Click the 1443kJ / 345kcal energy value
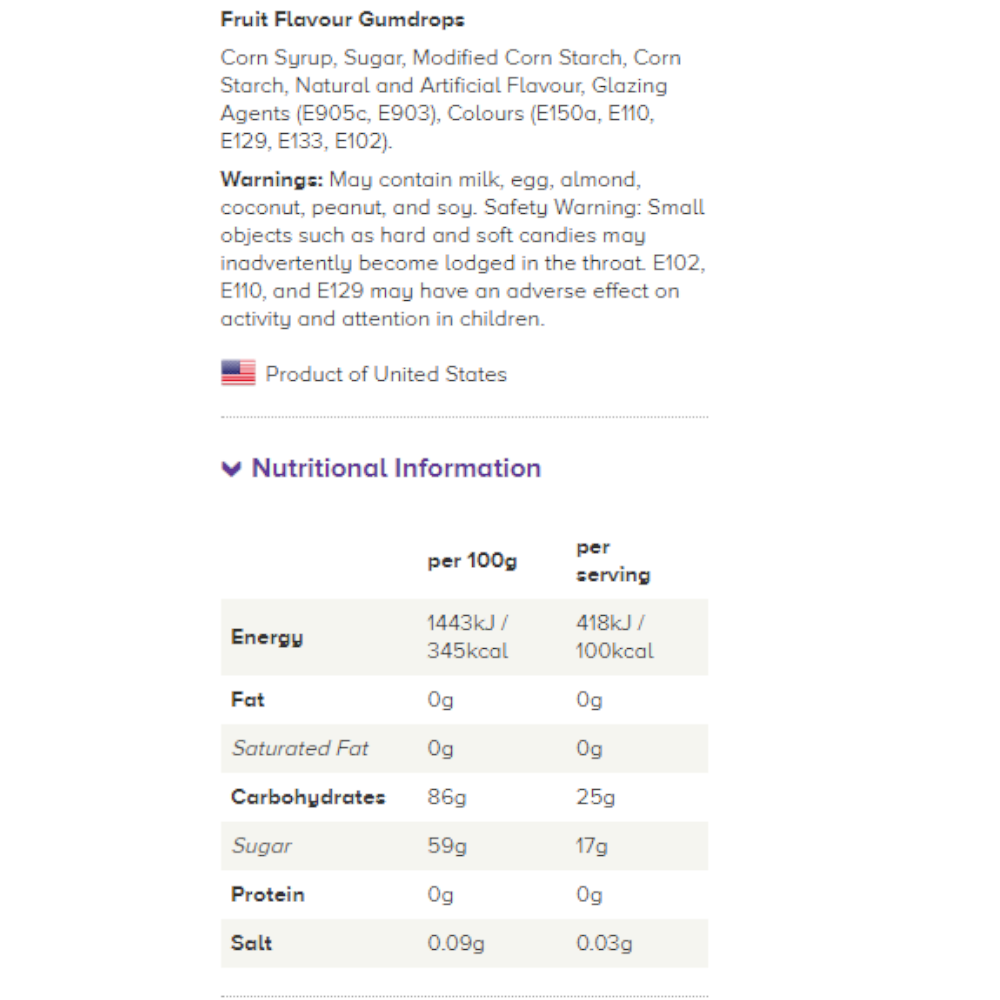The width and height of the screenshot is (1000, 1000). coord(467,637)
